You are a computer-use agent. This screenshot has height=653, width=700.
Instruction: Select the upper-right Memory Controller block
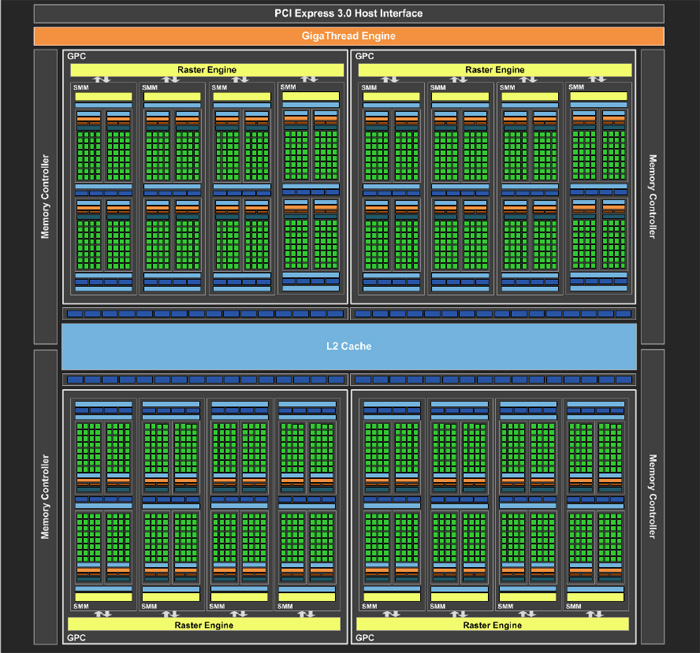[653, 195]
